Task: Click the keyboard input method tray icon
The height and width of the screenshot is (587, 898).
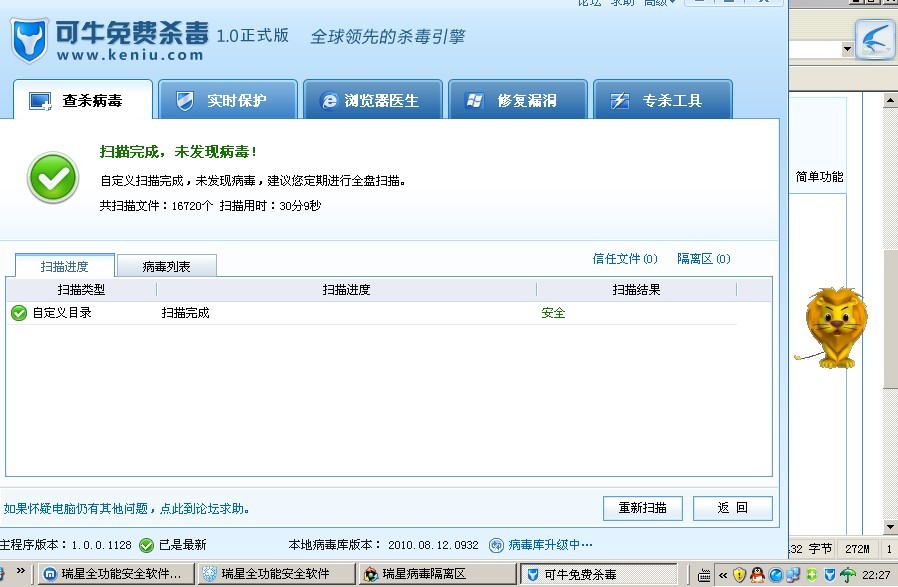Action: pyautogui.click(x=704, y=575)
